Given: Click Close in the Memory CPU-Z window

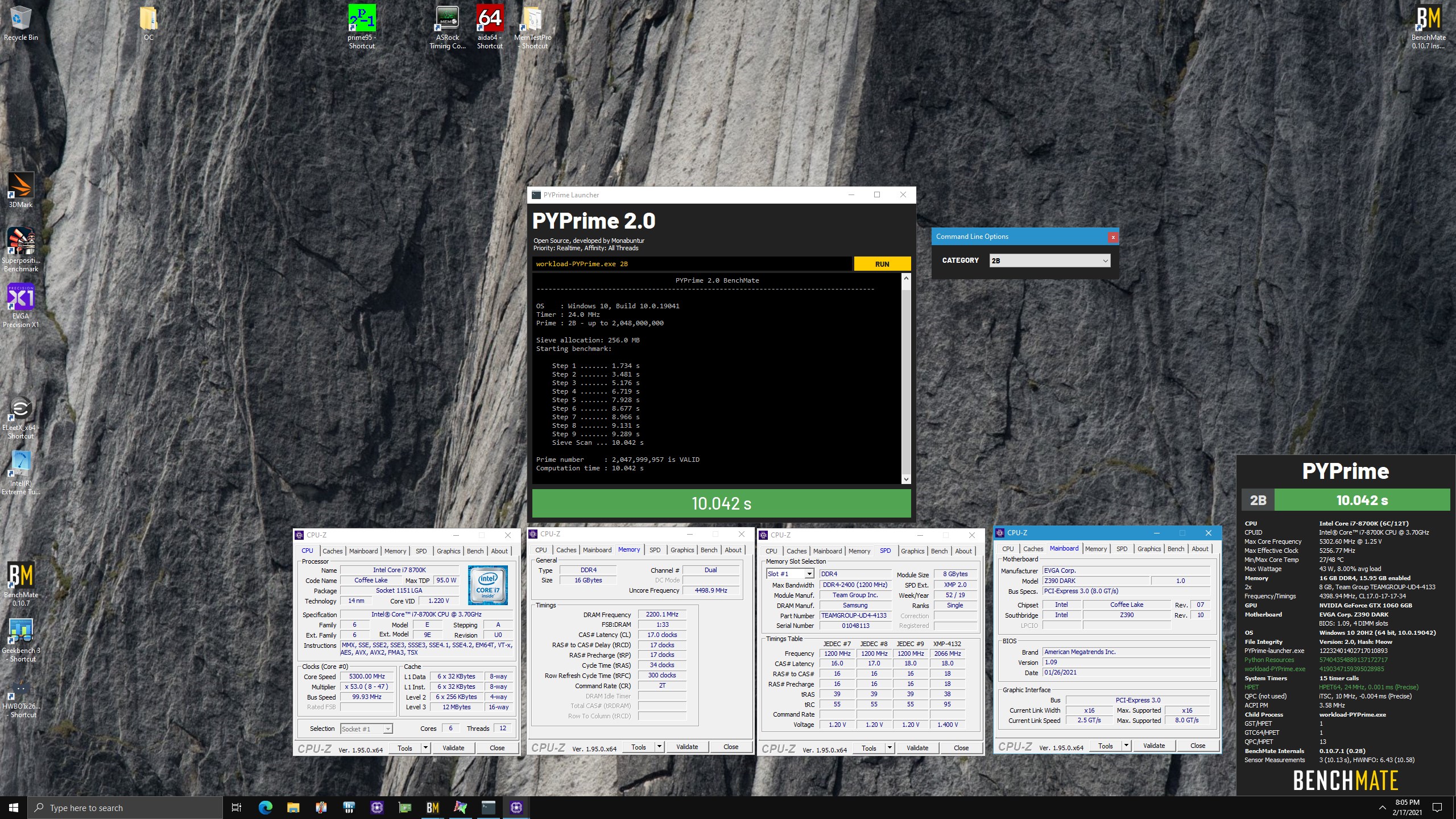Looking at the screenshot, I should pyautogui.click(x=731, y=747).
